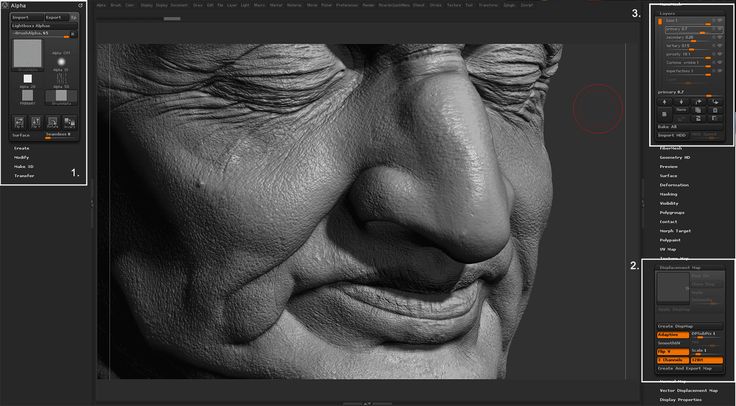This screenshot has height=406, width=736.
Task: Click the split layer icon
Action: [x=715, y=119]
